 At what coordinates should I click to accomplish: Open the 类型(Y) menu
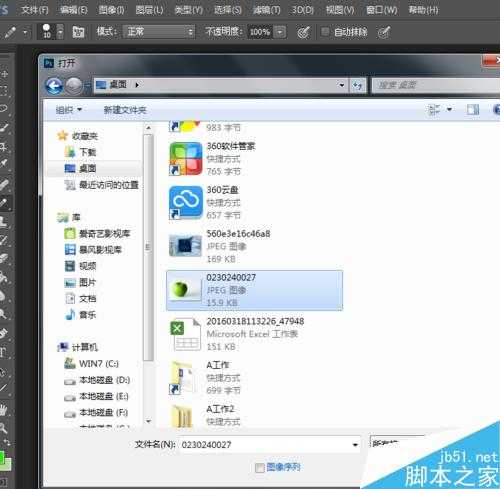click(x=189, y=10)
